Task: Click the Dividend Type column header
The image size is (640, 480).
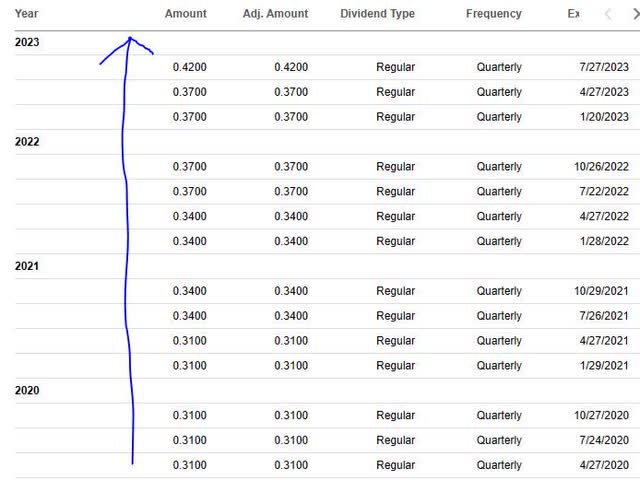Action: pyautogui.click(x=377, y=14)
